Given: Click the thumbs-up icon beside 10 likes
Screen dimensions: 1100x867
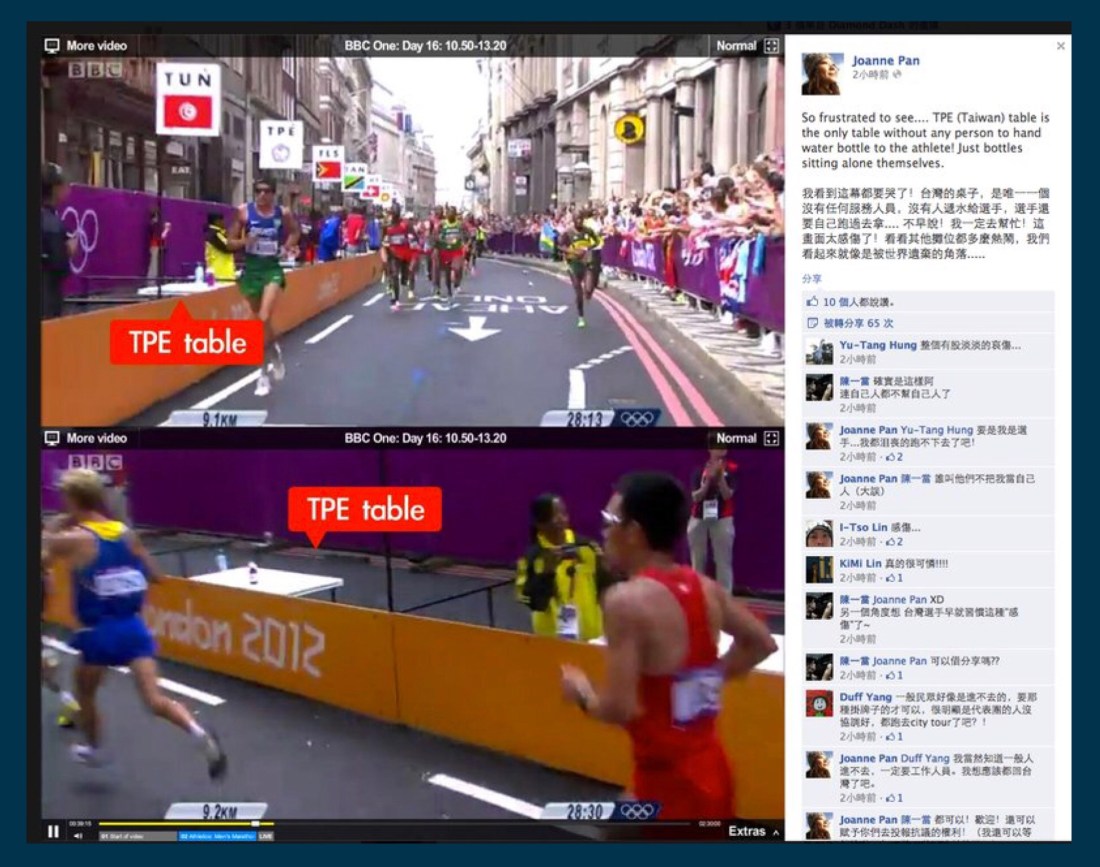Looking at the screenshot, I should [812, 301].
